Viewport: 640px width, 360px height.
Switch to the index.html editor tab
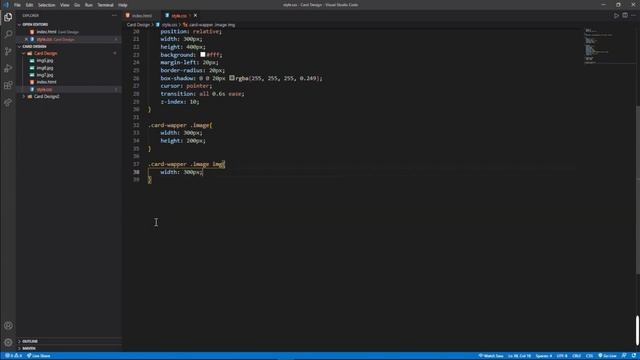tap(141, 16)
